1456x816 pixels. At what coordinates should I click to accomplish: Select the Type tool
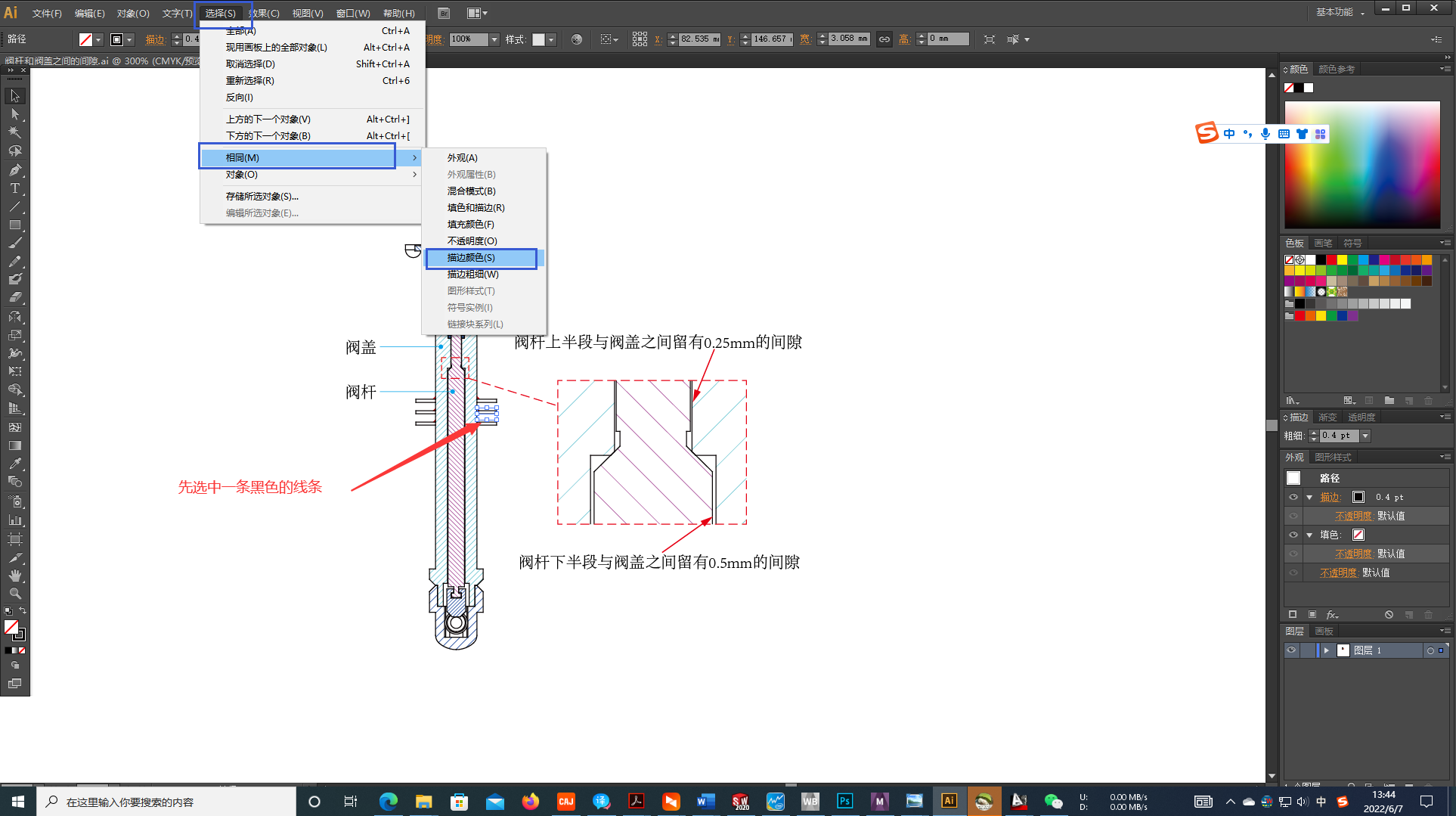click(14, 188)
